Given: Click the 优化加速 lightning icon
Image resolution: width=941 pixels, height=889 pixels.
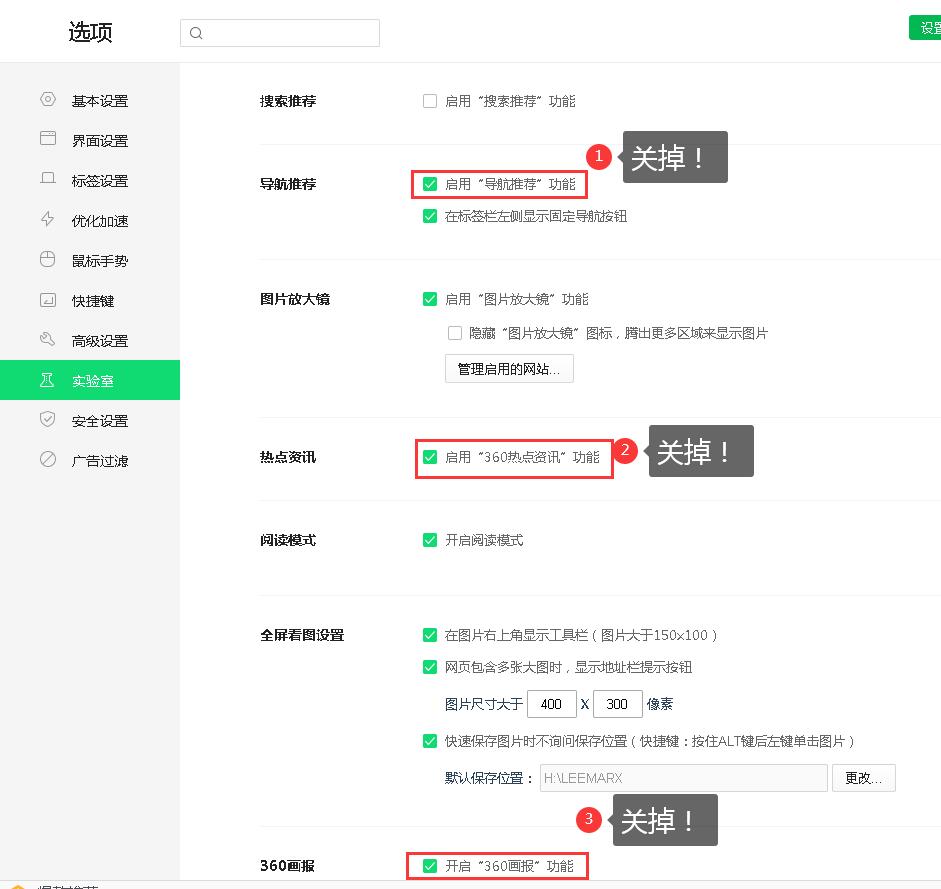Looking at the screenshot, I should 48,218.
